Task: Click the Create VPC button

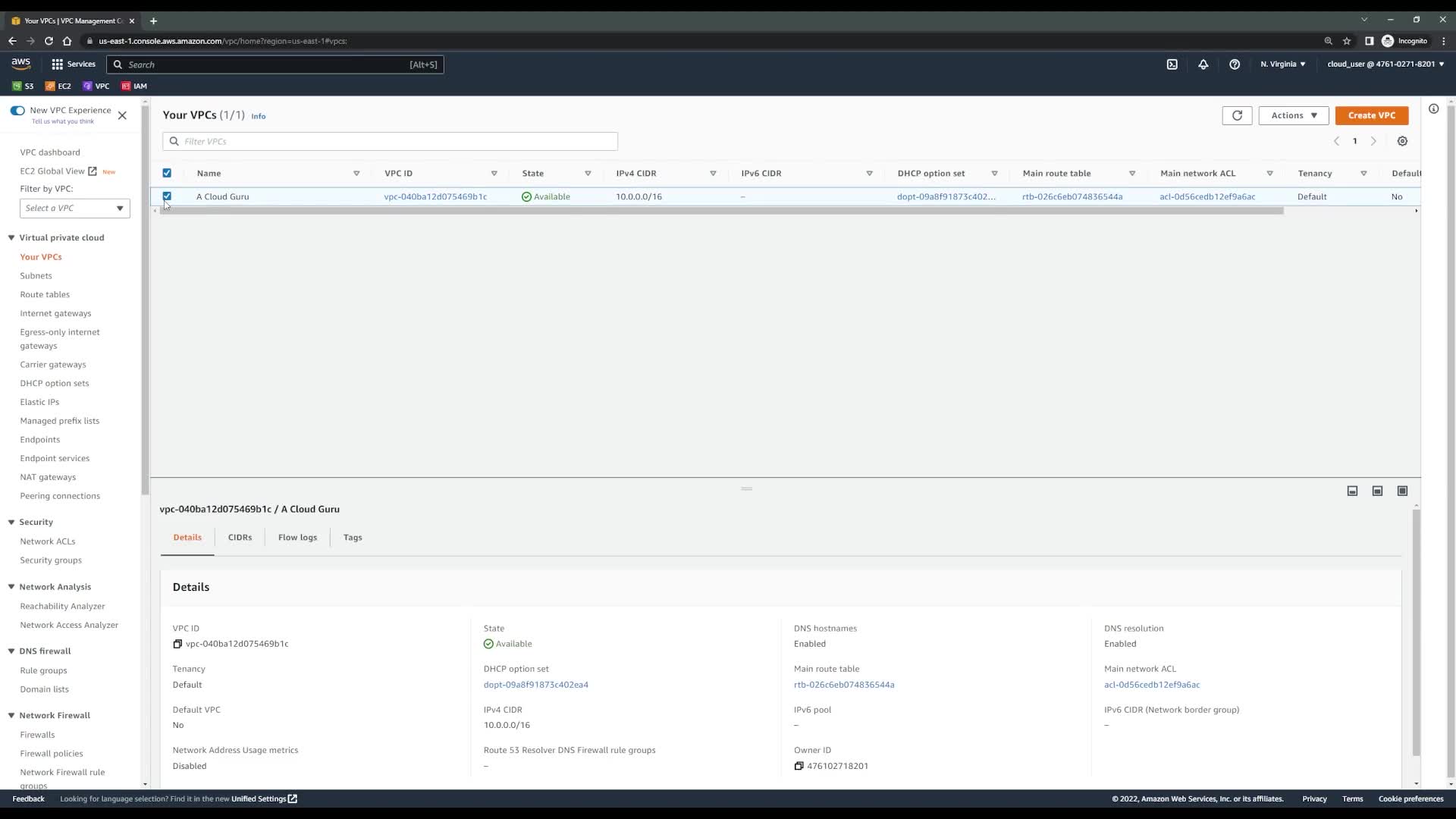Action: pyautogui.click(x=1371, y=115)
